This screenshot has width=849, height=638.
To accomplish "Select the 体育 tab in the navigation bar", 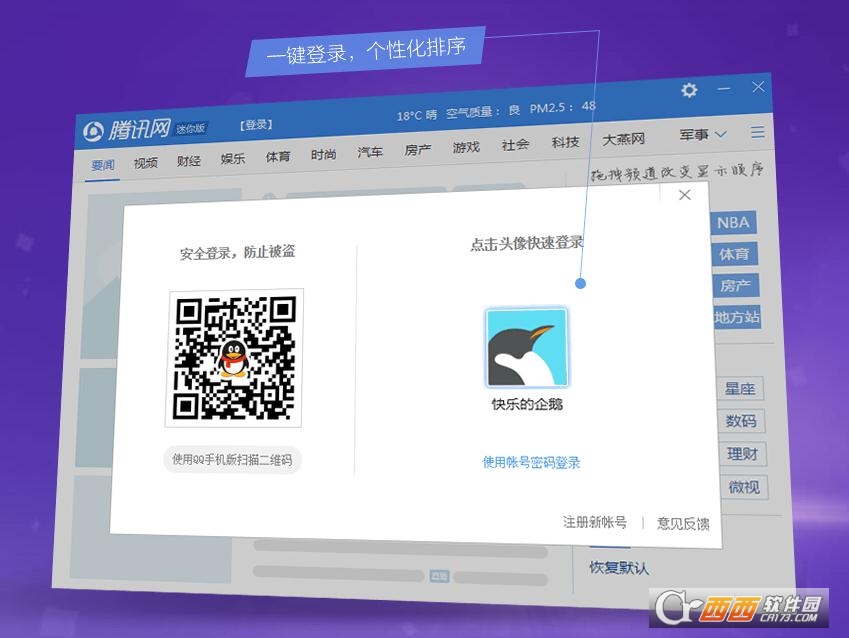I will tap(278, 157).
